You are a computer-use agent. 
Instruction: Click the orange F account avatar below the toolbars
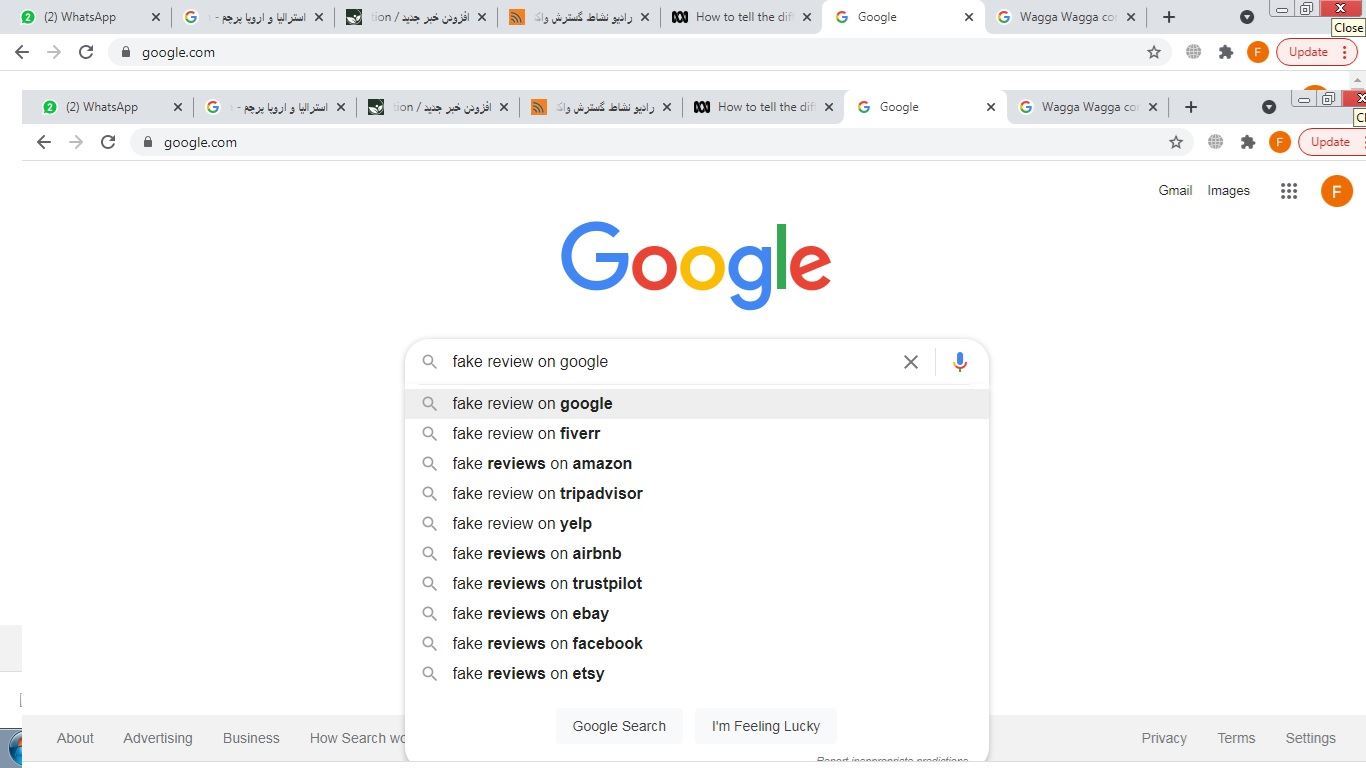[x=1336, y=191]
